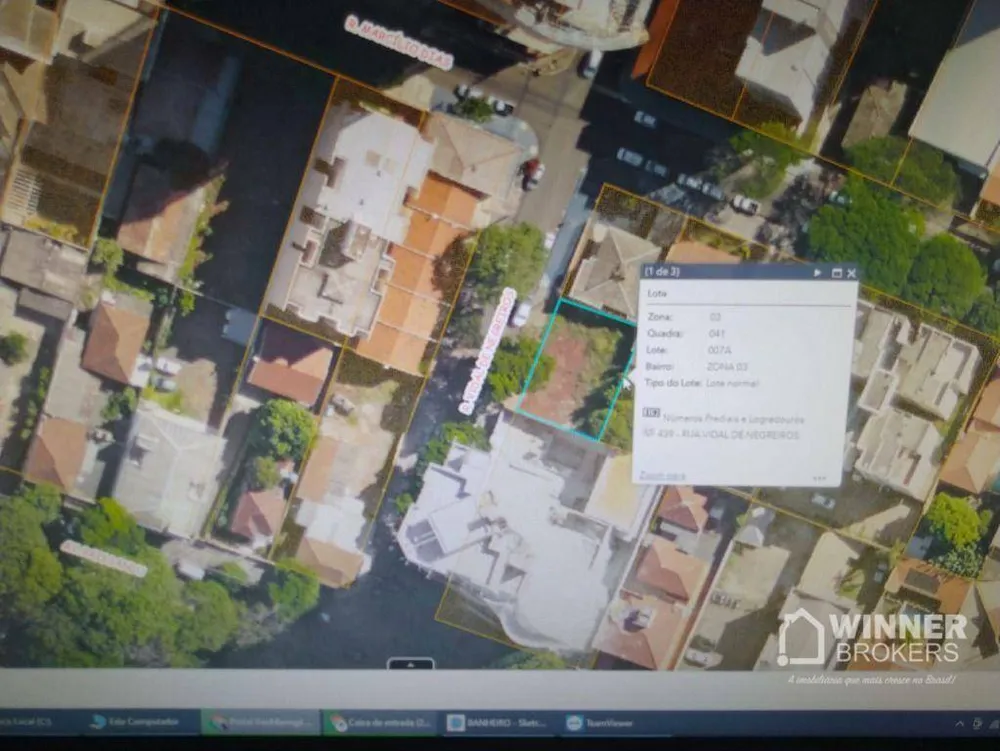Click the related-records icon beside Números Prediais
This screenshot has height=751, width=1000.
coord(651,413)
